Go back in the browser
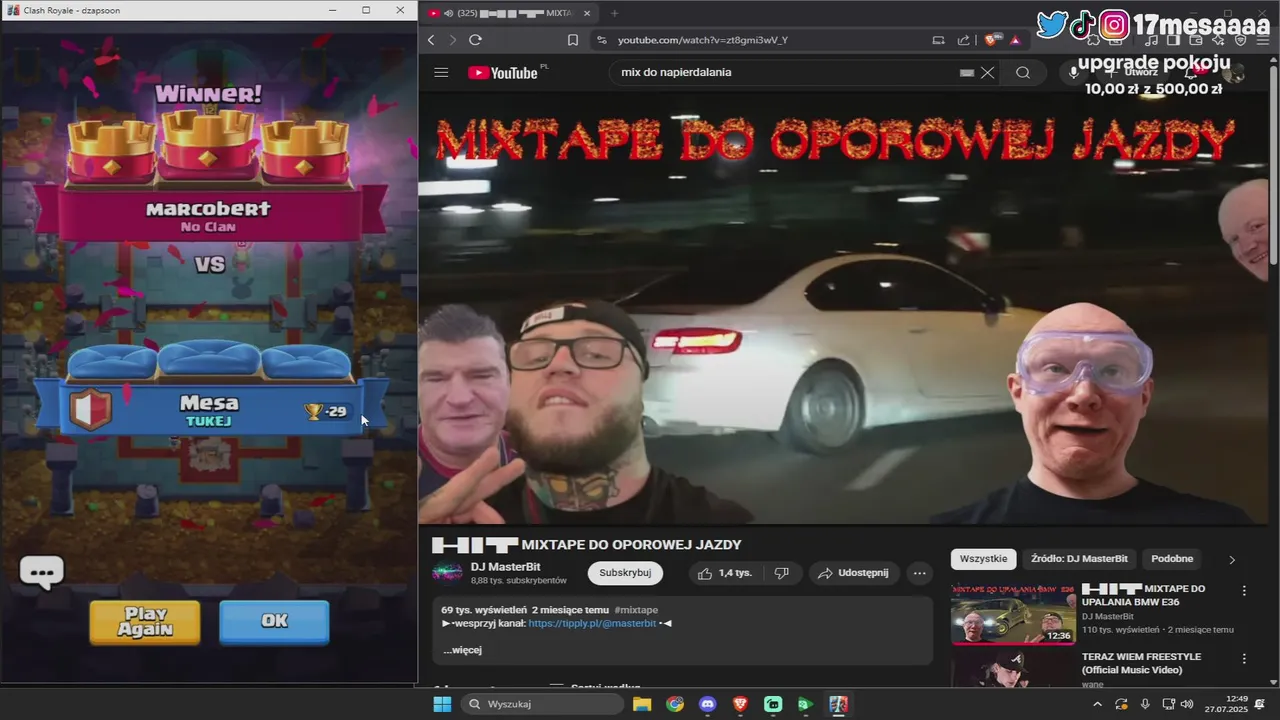The image size is (1280, 720). coord(431,40)
